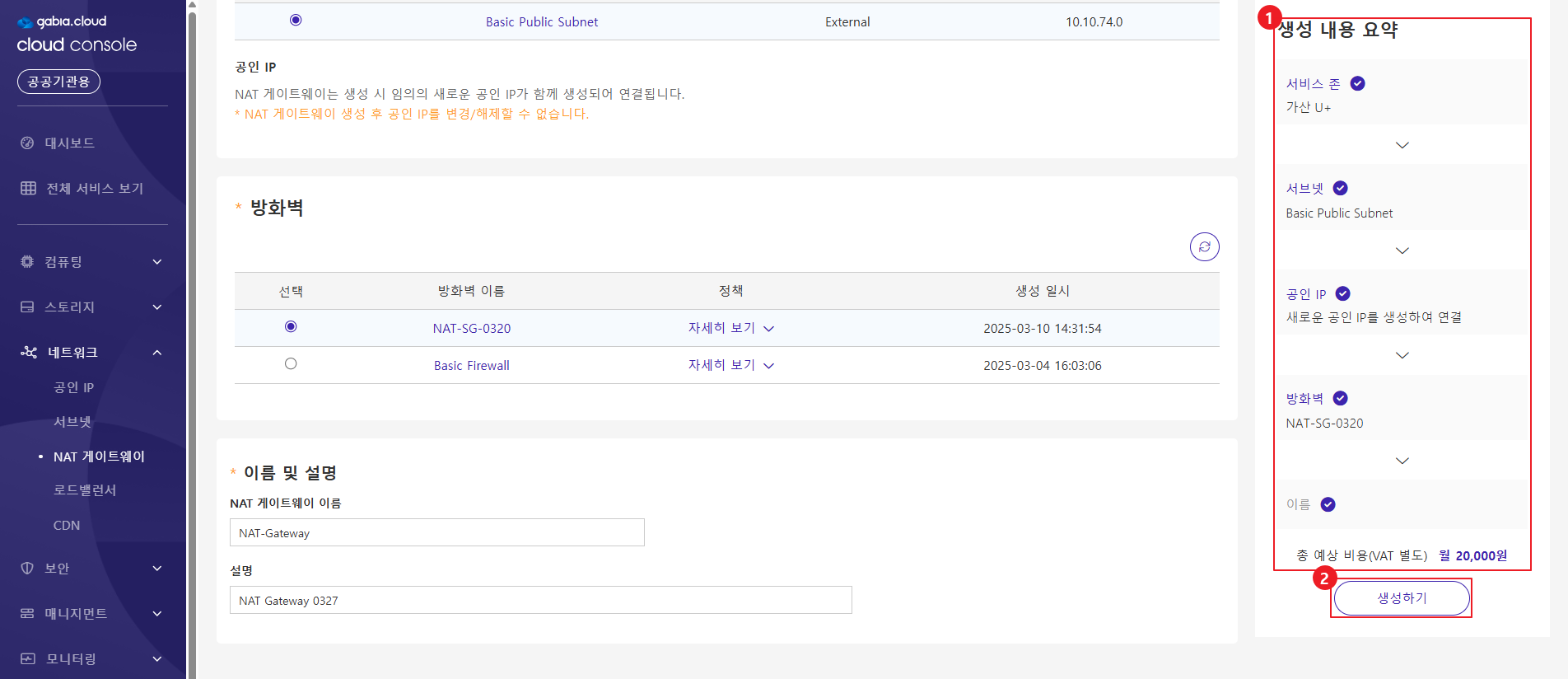
Task: Click the 생성하기 create button
Action: point(1401,598)
